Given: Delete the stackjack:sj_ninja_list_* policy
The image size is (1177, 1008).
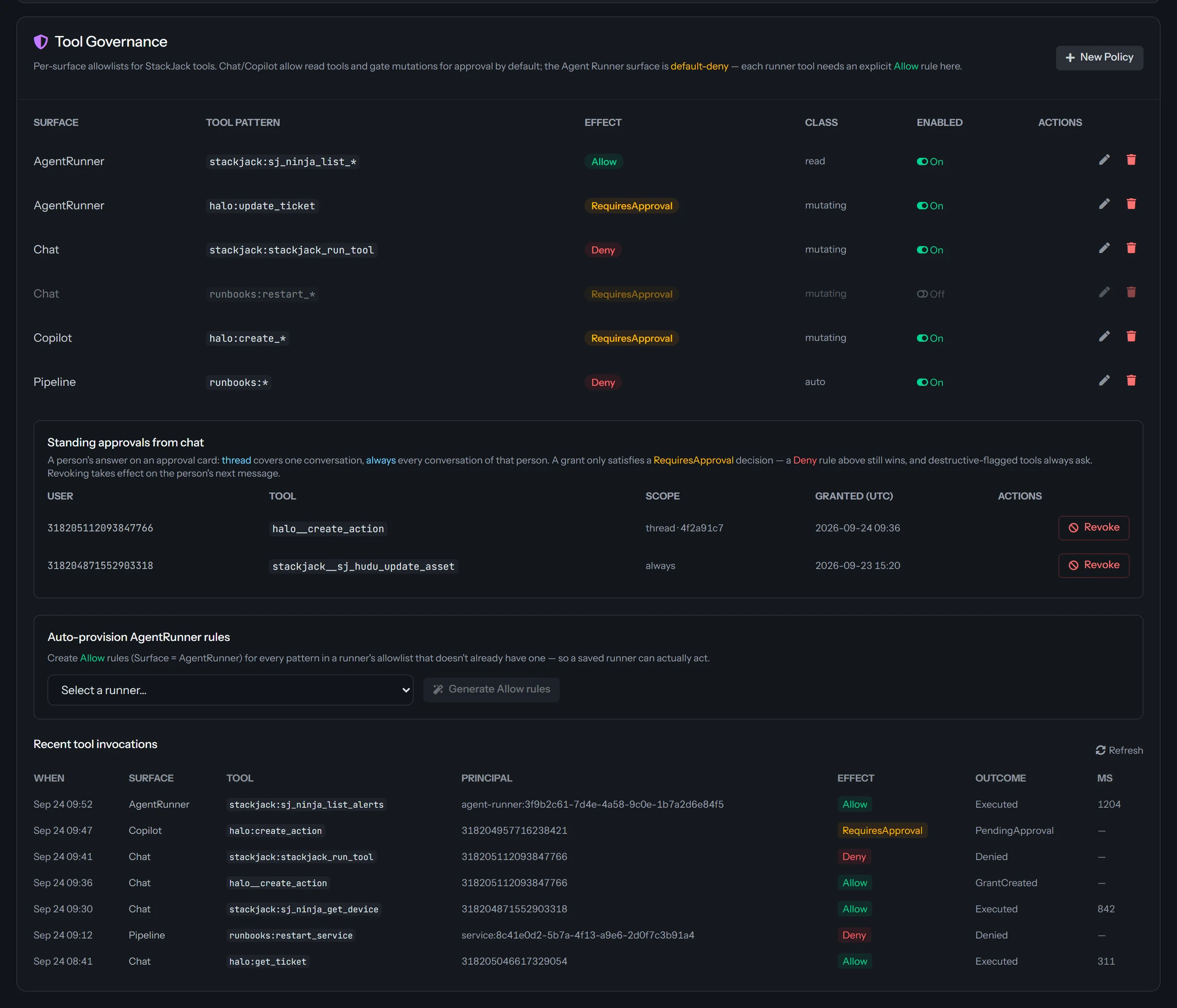Looking at the screenshot, I should 1131,160.
